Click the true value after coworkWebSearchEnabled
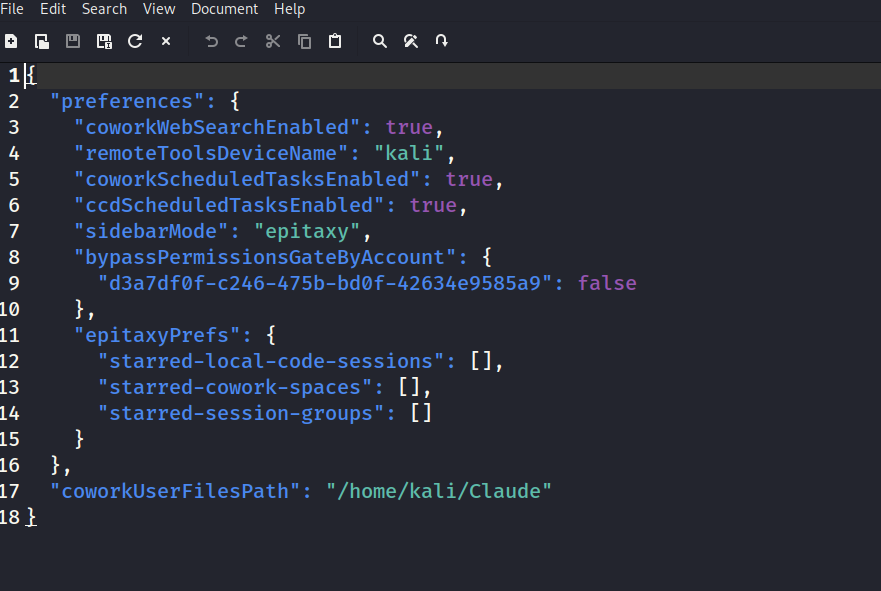This screenshot has width=881, height=591. 409,128
